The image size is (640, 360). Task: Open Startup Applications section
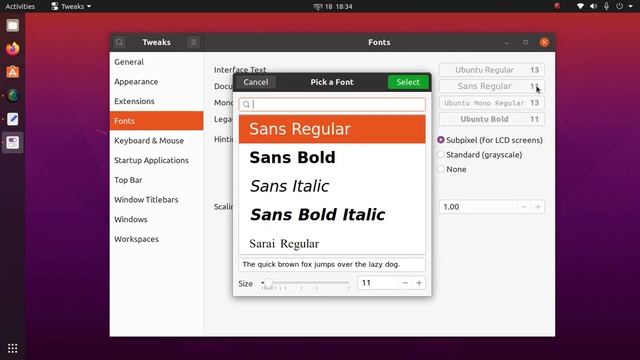coord(156,160)
